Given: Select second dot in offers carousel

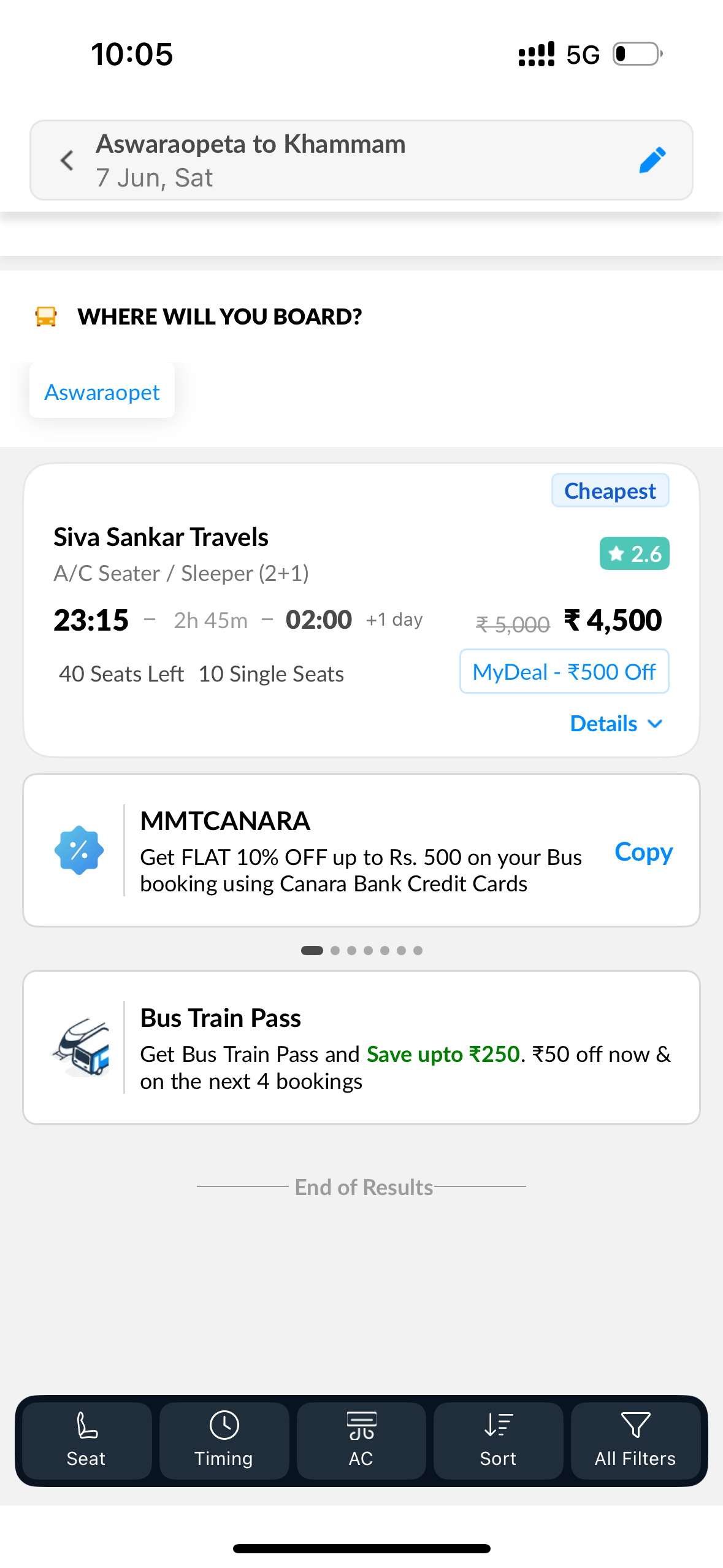Looking at the screenshot, I should tap(335, 950).
